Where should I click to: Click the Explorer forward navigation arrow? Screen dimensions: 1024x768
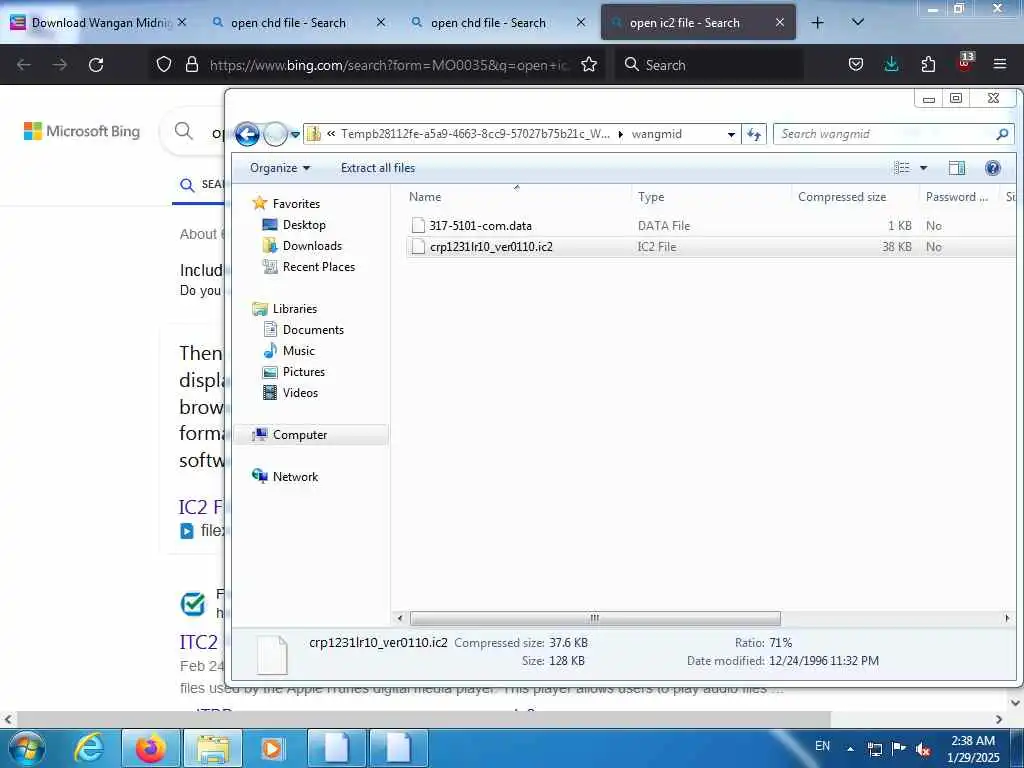tap(276, 135)
